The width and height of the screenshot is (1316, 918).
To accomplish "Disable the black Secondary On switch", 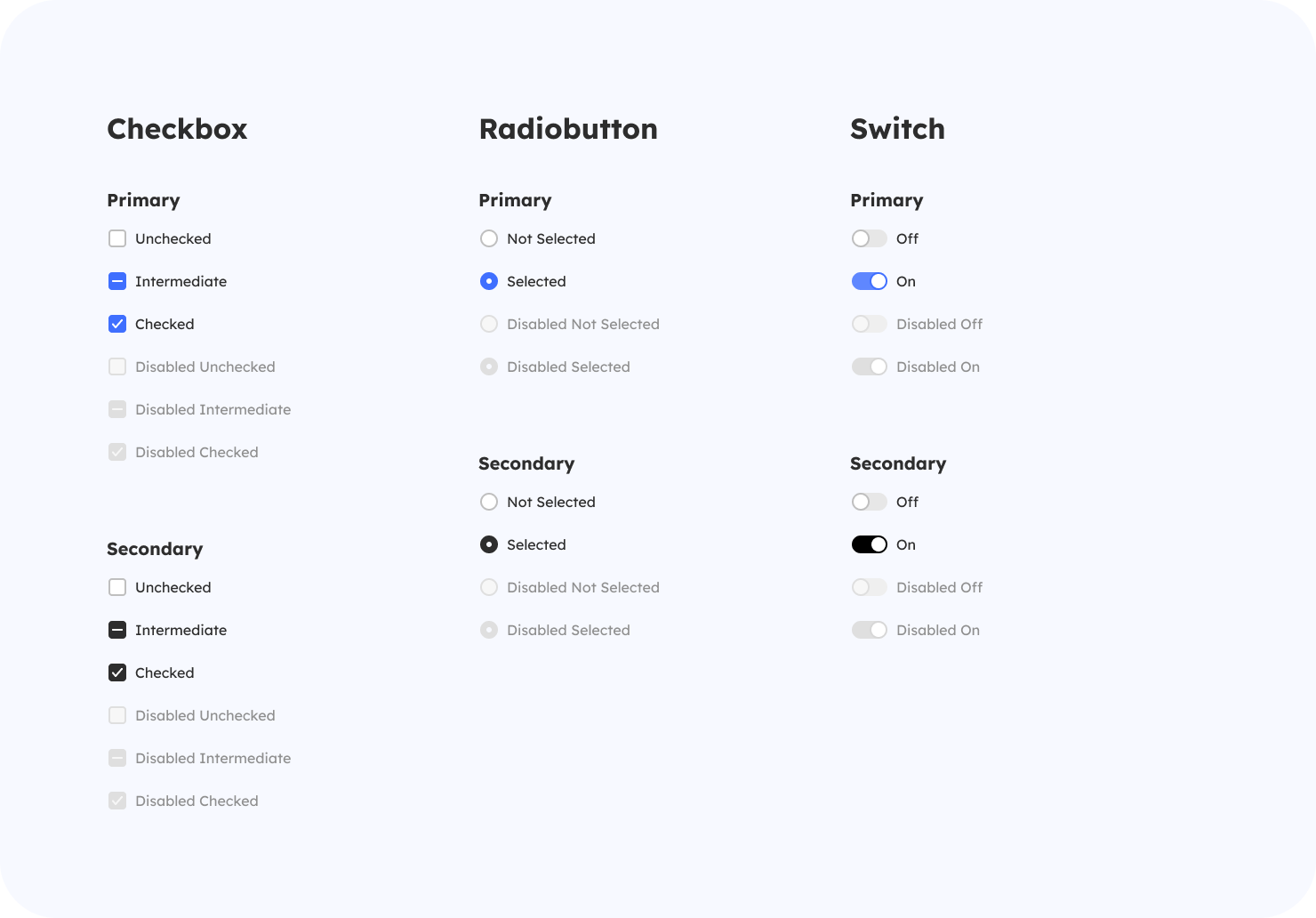I will tap(869, 544).
